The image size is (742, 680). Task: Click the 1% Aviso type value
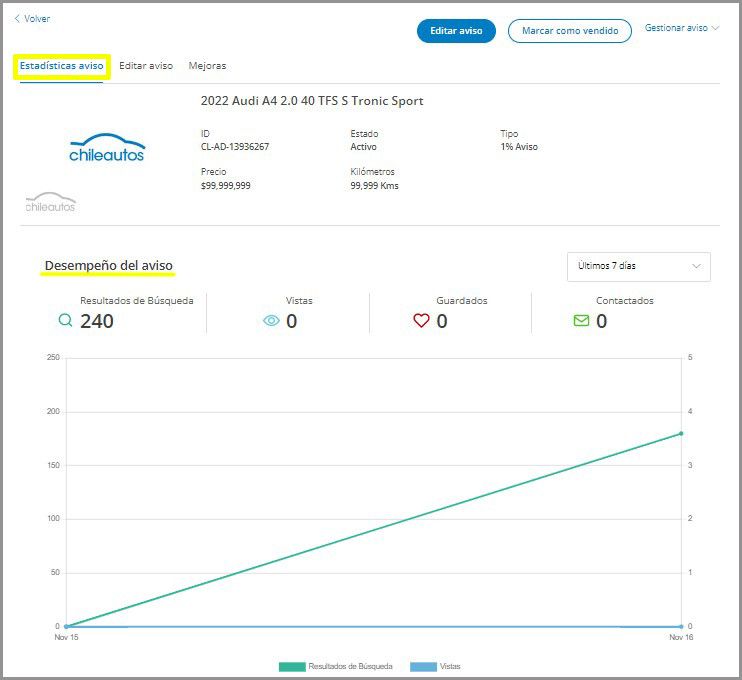[x=519, y=147]
